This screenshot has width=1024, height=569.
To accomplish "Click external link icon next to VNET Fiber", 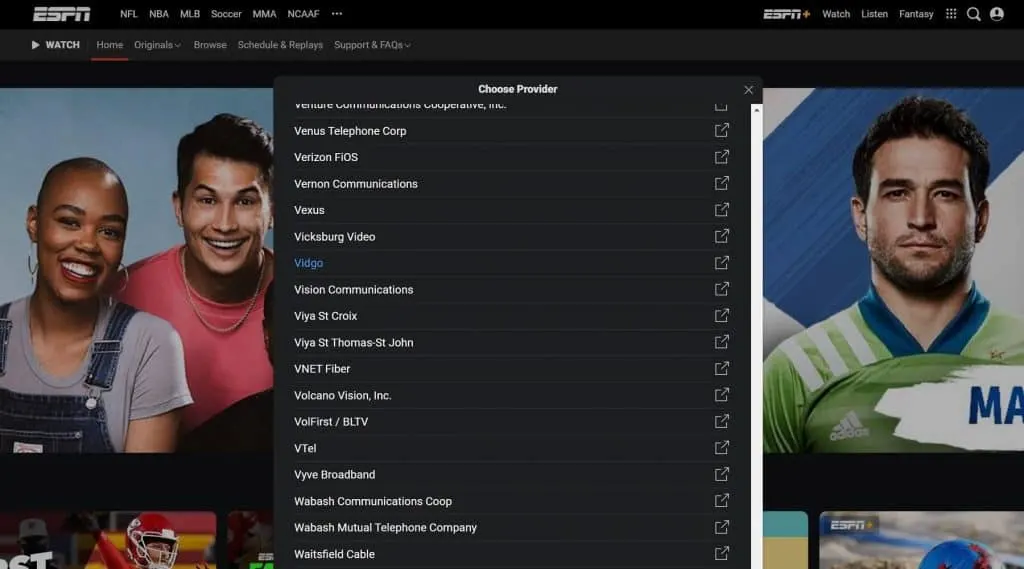I will (x=721, y=368).
